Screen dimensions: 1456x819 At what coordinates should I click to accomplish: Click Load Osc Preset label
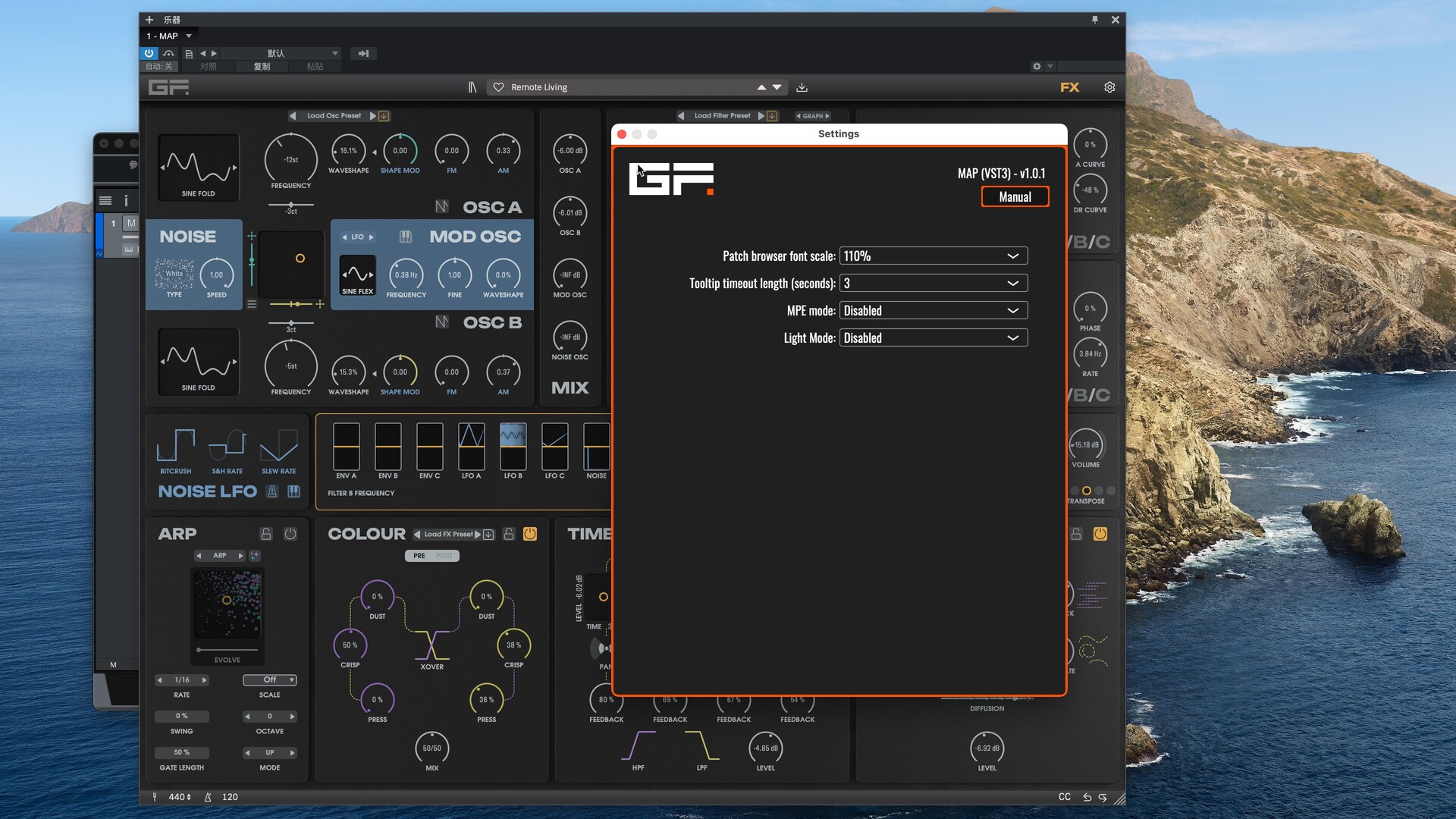coord(334,116)
